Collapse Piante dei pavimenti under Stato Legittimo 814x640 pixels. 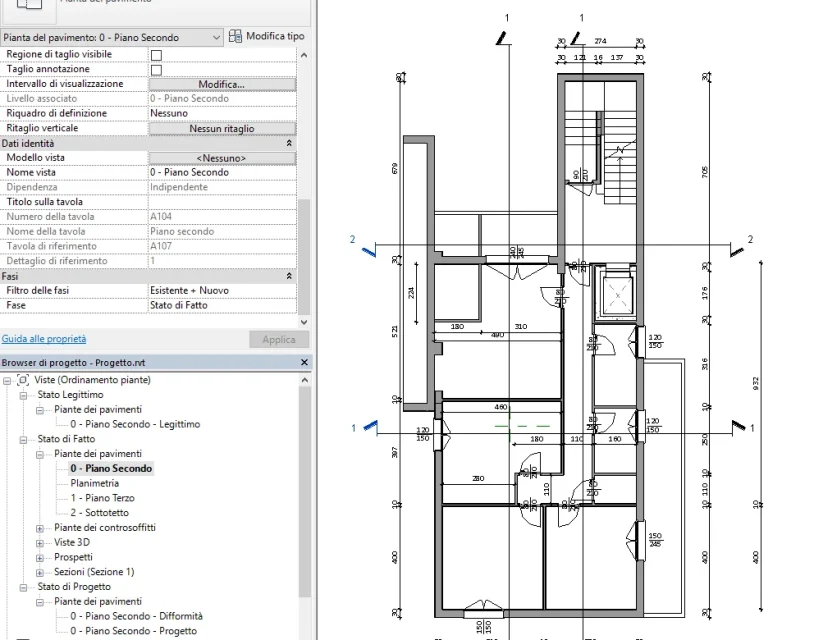pyautogui.click(x=40, y=410)
